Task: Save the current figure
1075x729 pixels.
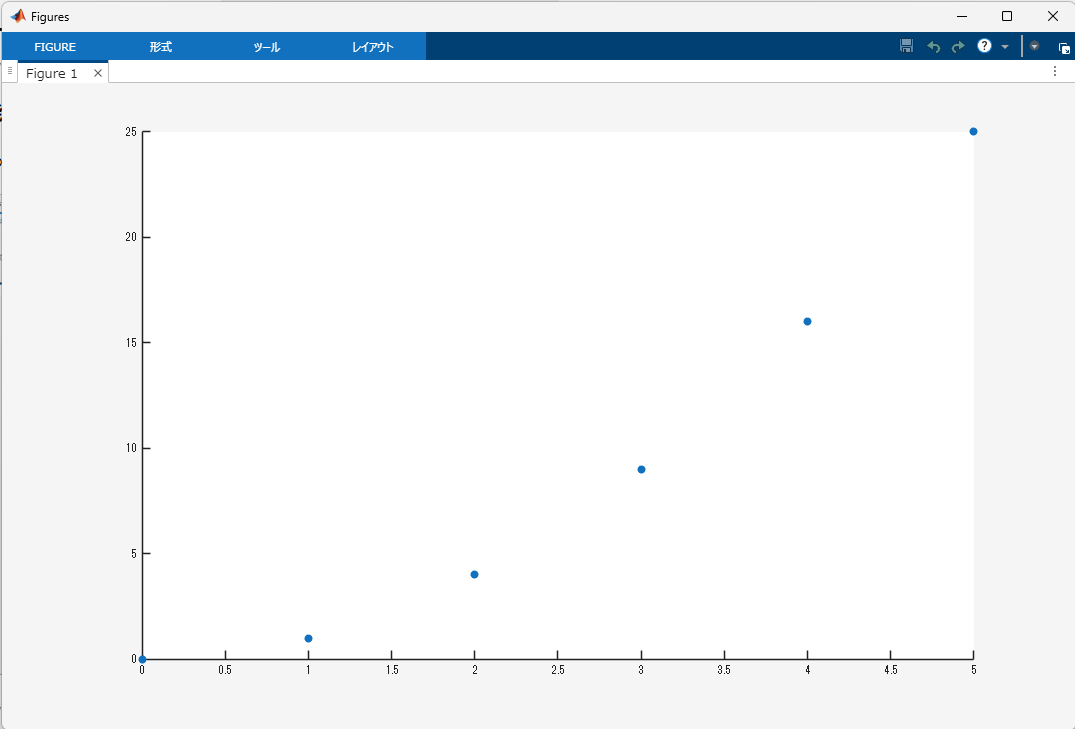Action: [x=906, y=46]
